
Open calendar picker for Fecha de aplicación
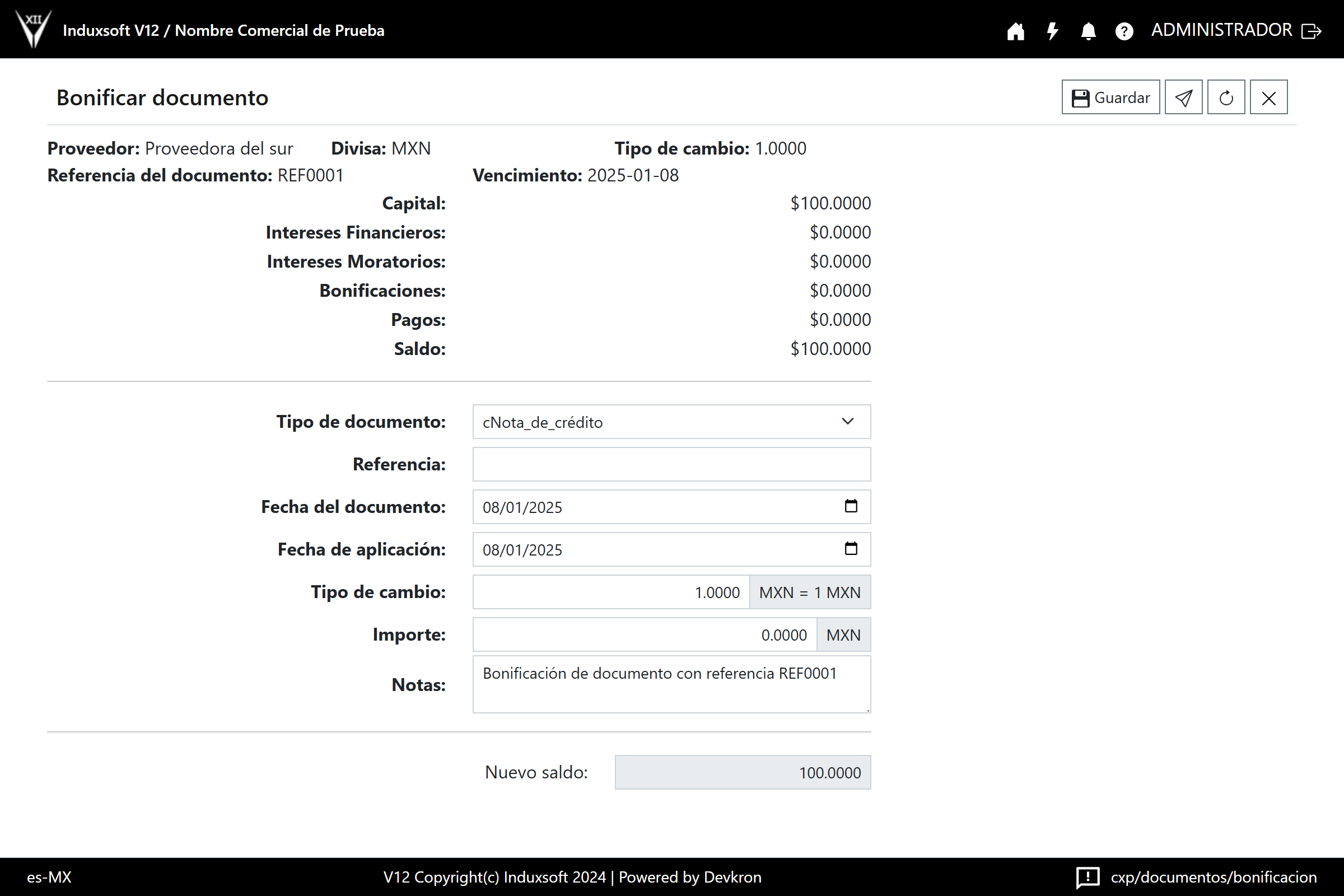click(851, 549)
